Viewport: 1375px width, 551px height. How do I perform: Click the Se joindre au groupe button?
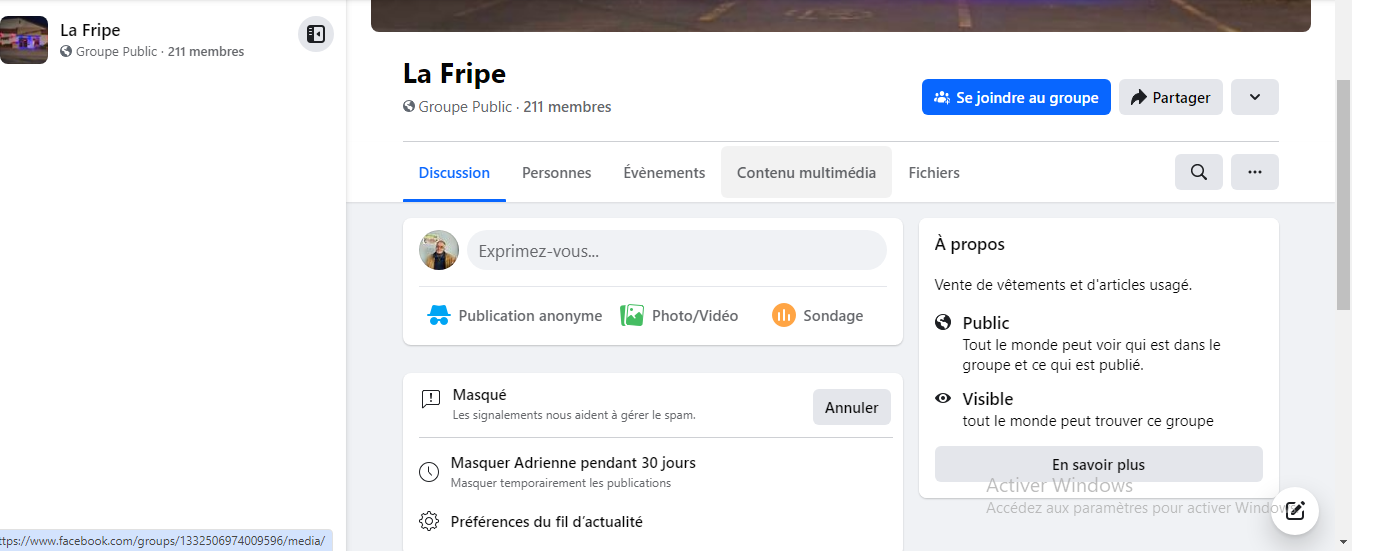coord(1016,97)
